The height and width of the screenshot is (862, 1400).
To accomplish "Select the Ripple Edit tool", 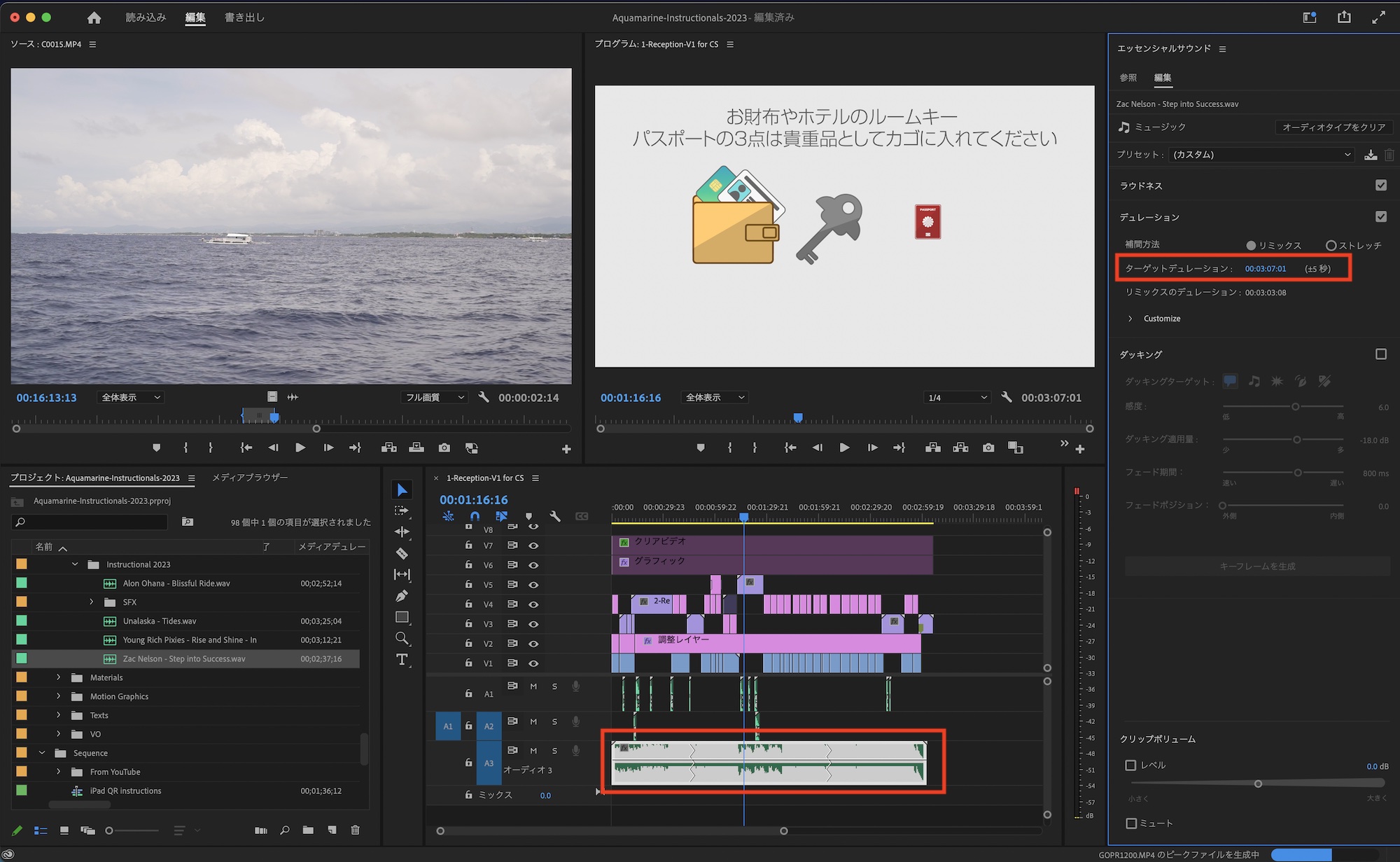I will pyautogui.click(x=402, y=532).
